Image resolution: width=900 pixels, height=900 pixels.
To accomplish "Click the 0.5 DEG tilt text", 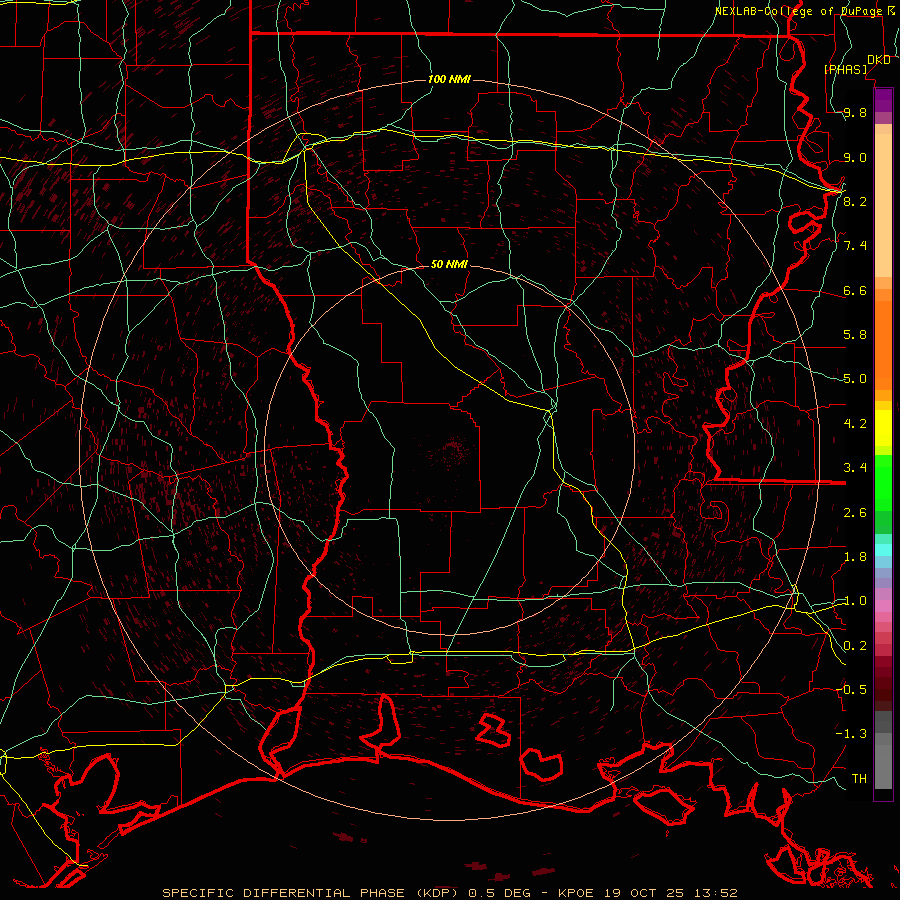I will click(501, 893).
